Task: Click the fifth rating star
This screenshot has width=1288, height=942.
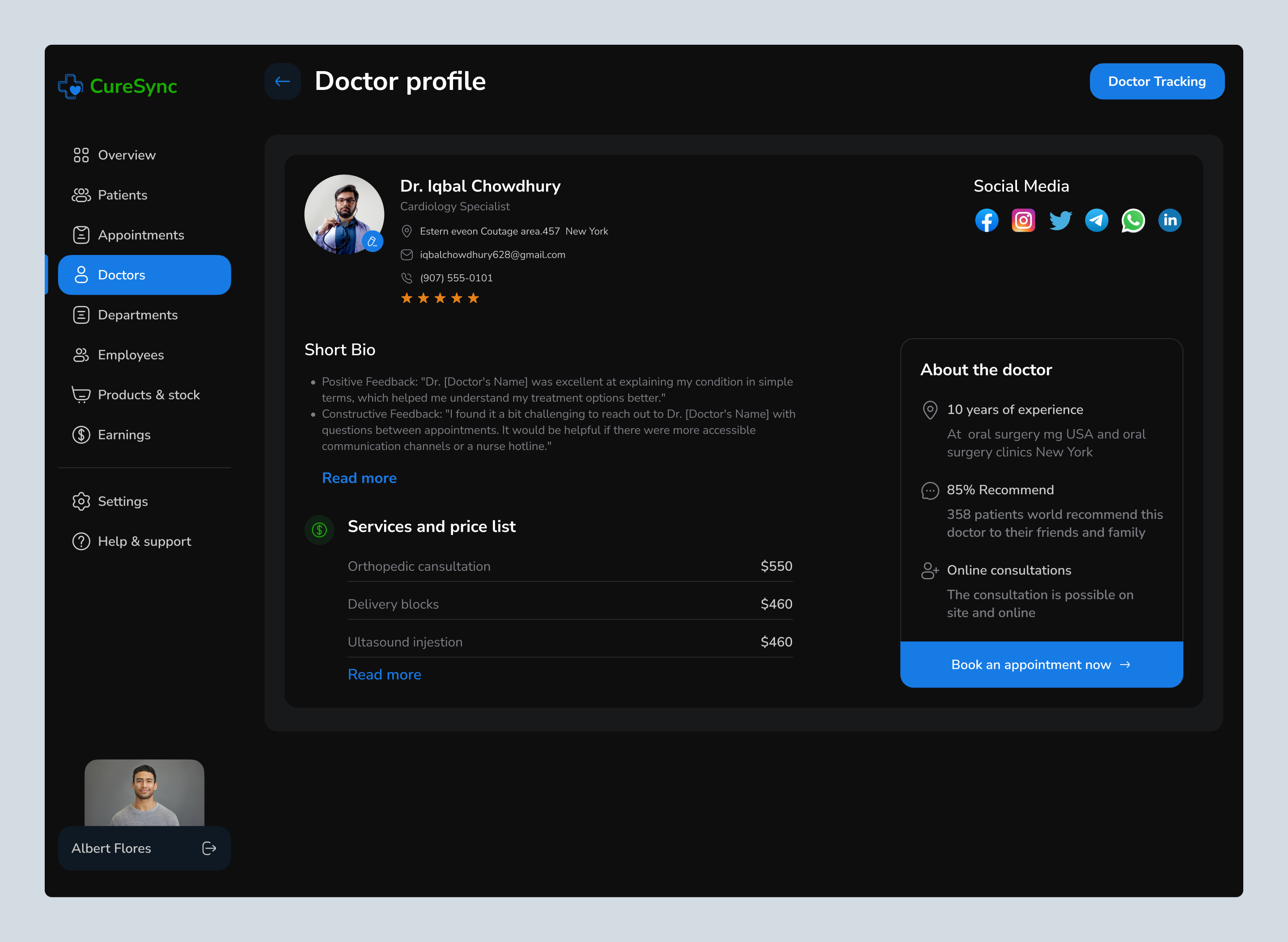Action: [473, 297]
